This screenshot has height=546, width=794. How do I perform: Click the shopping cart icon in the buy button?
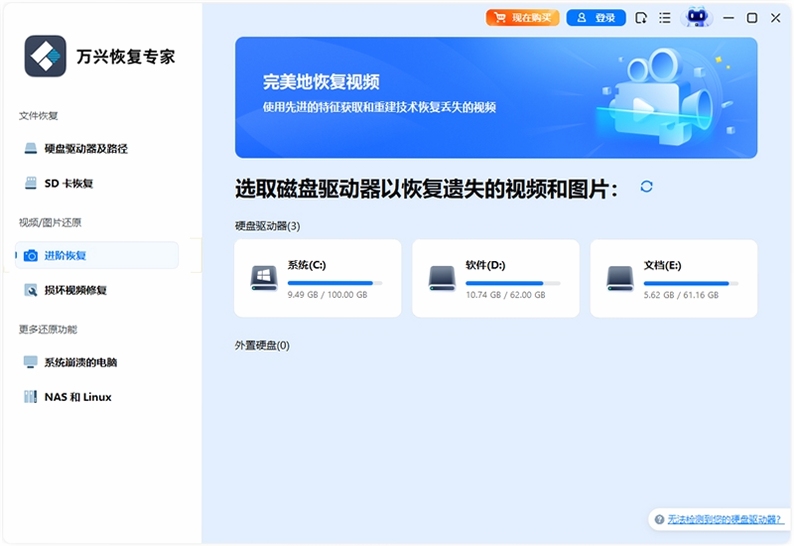500,18
